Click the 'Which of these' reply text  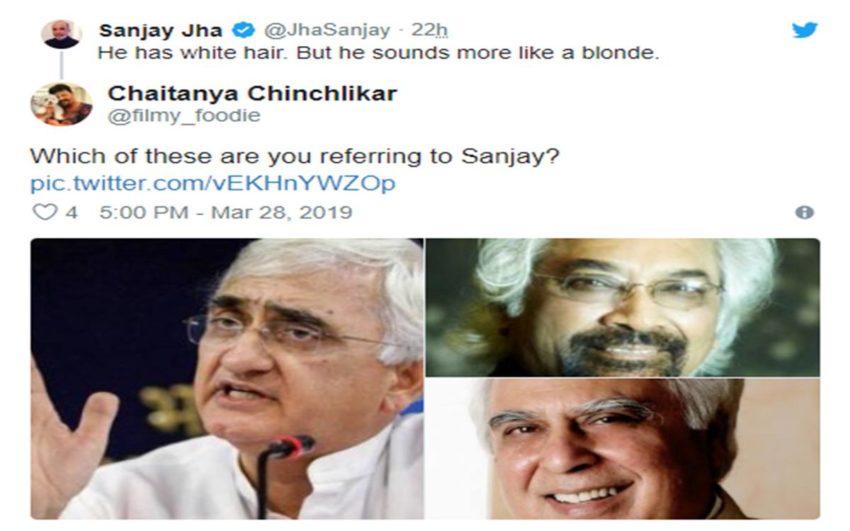[294, 157]
